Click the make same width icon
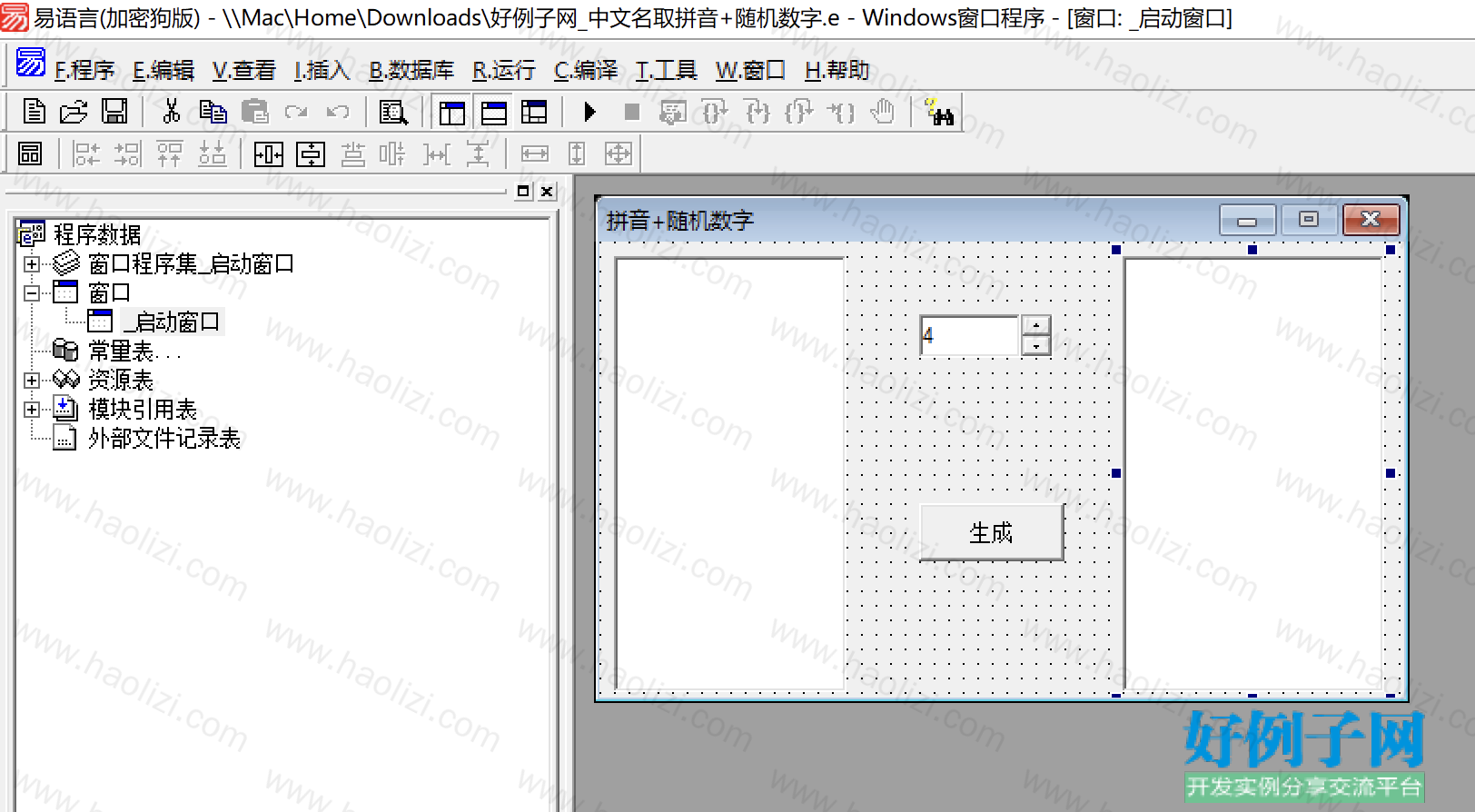This screenshot has height=812, width=1475. click(535, 153)
